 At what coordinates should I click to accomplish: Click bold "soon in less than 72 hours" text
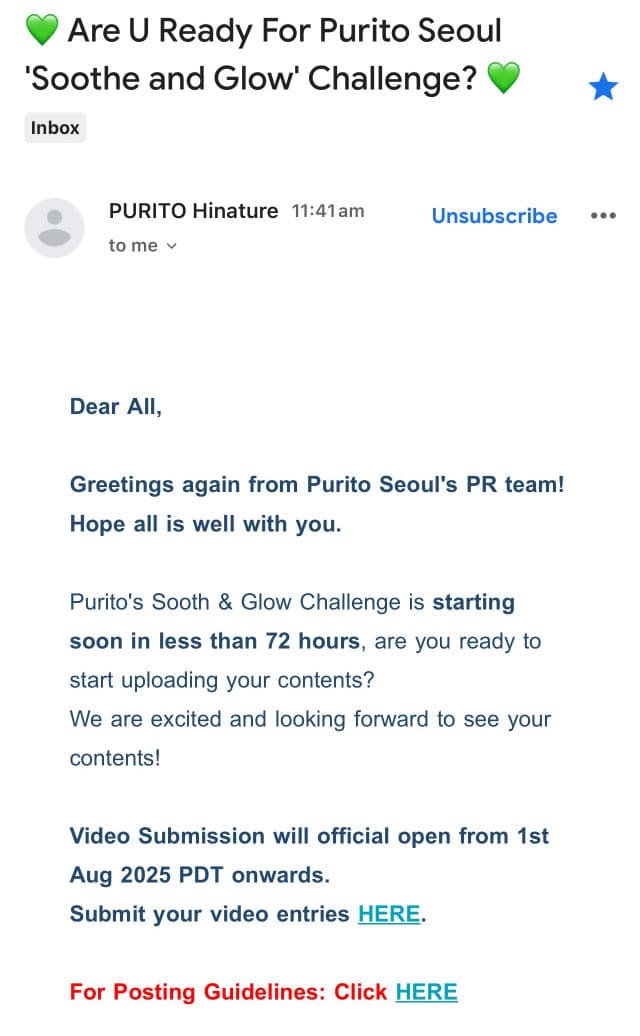point(214,641)
